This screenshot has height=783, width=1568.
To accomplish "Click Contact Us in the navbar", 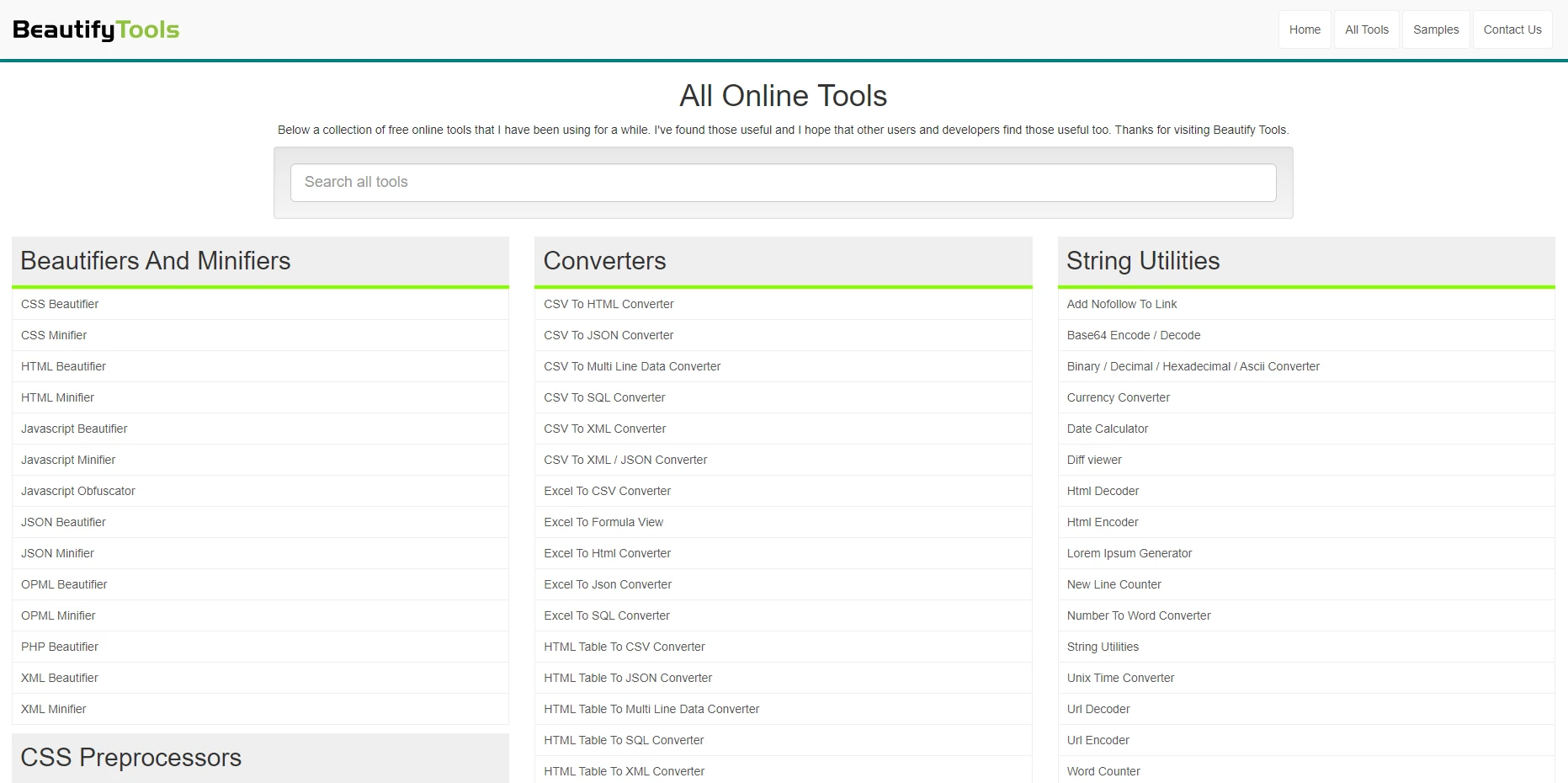I will 1512,29.
